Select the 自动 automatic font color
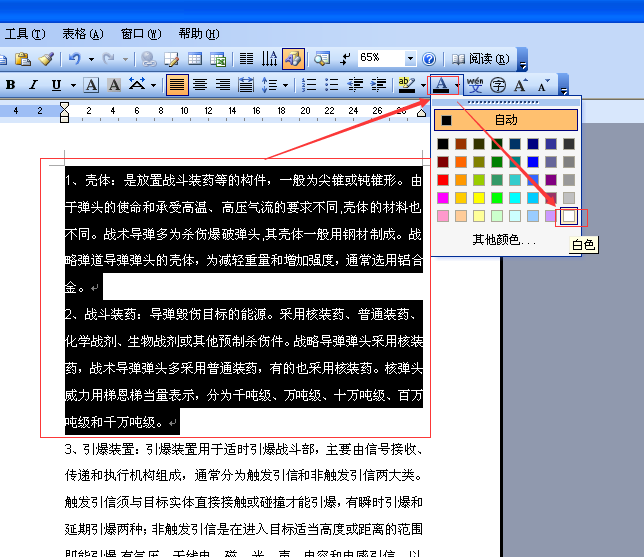Viewport: 644px width, 557px height. [506, 120]
